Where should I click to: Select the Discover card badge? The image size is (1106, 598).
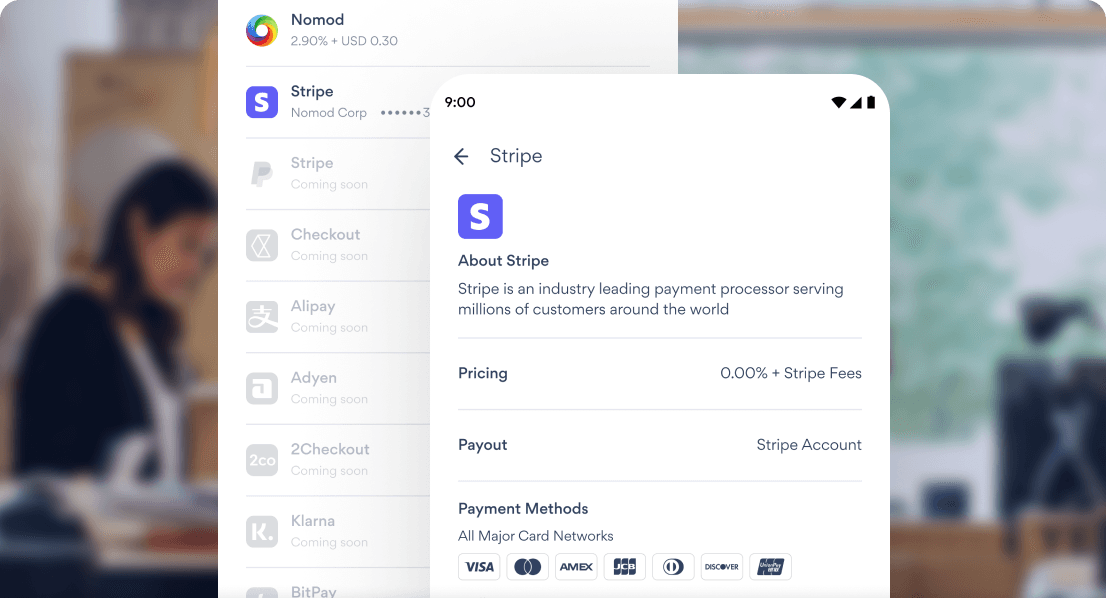pyautogui.click(x=721, y=566)
